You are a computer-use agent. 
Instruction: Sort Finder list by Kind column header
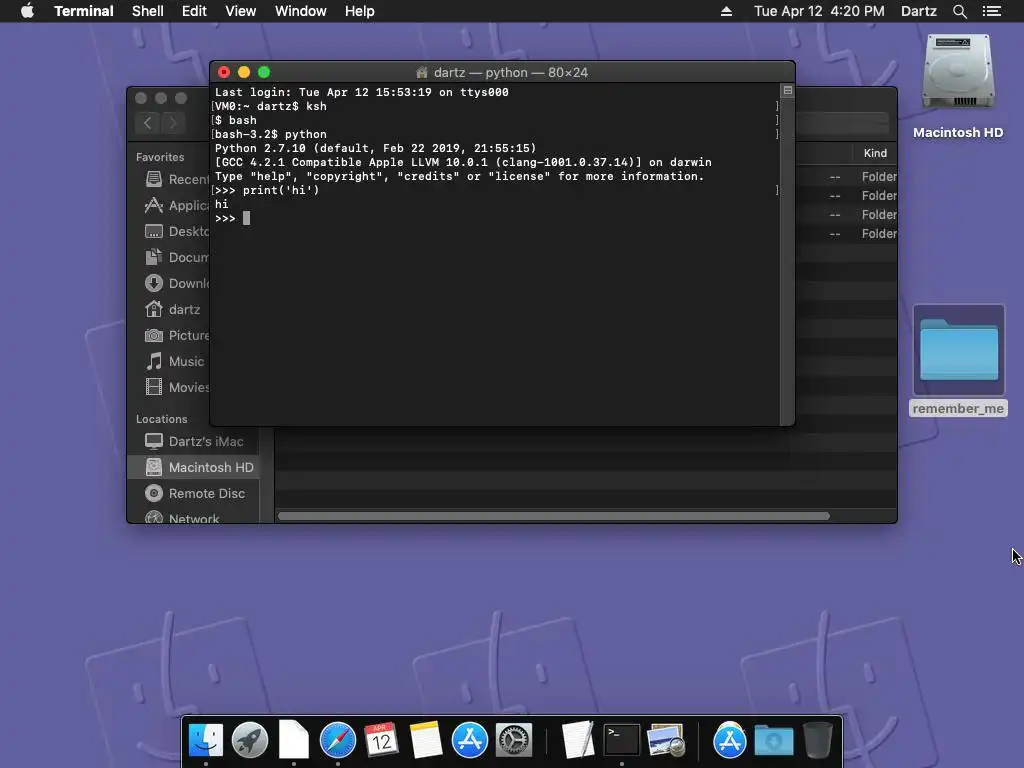(875, 153)
